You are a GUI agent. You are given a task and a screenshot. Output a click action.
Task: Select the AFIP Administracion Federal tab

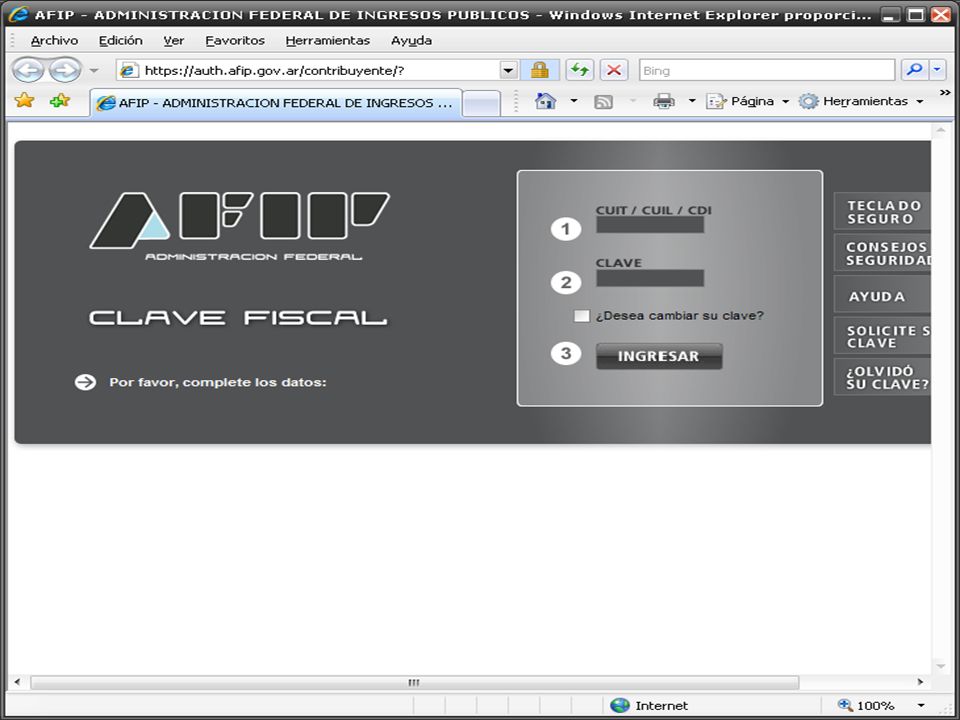pyautogui.click(x=277, y=103)
